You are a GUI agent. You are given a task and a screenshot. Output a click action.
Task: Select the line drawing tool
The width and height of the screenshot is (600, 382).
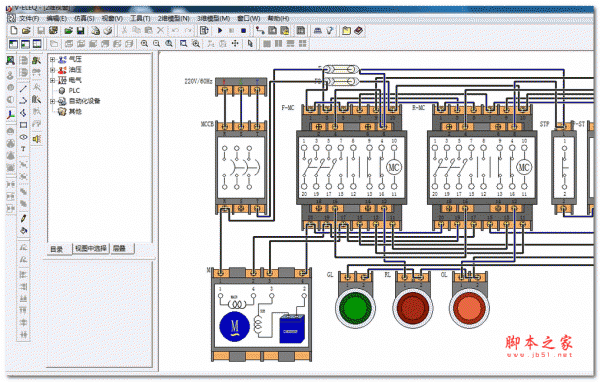pos(23,89)
